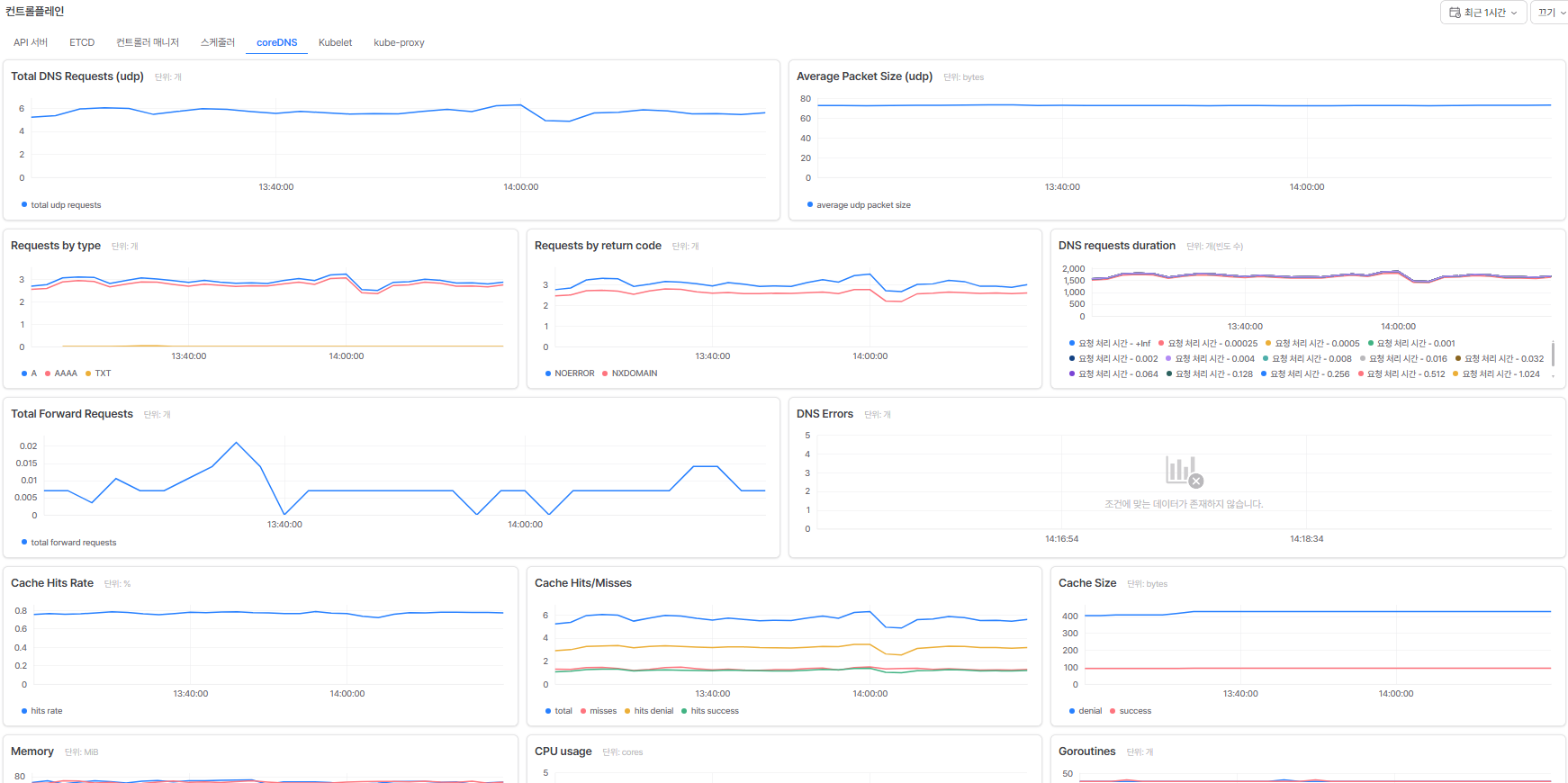Viewport: 1568px width, 783px height.
Task: Hide the NOERROR return code series
Action: (x=570, y=373)
